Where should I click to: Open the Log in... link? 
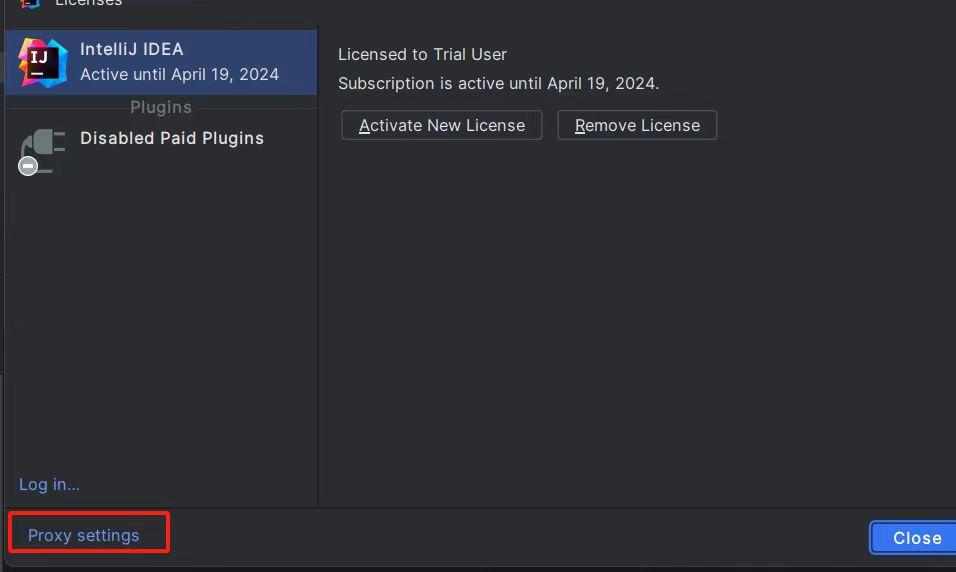pyautogui.click(x=49, y=484)
